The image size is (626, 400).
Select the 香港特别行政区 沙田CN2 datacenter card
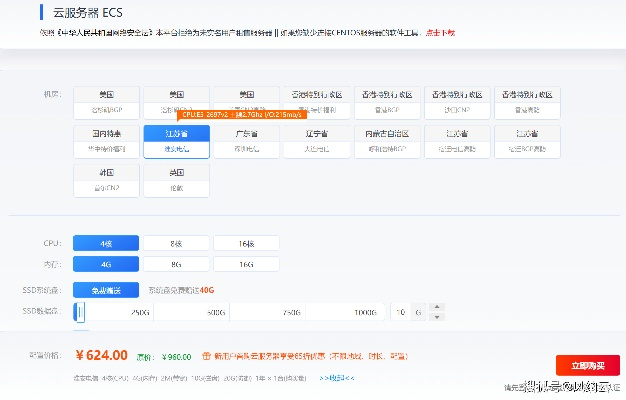pos(457,103)
